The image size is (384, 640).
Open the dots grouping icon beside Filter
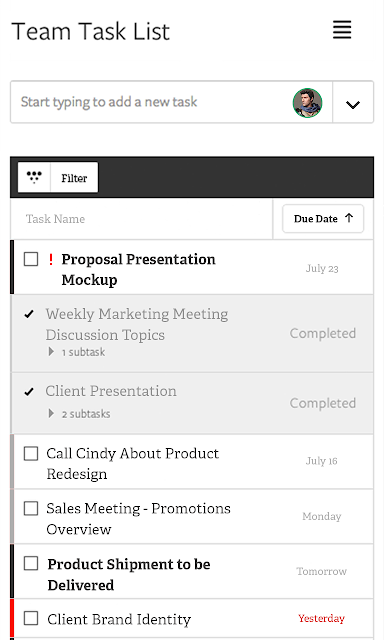coord(34,178)
